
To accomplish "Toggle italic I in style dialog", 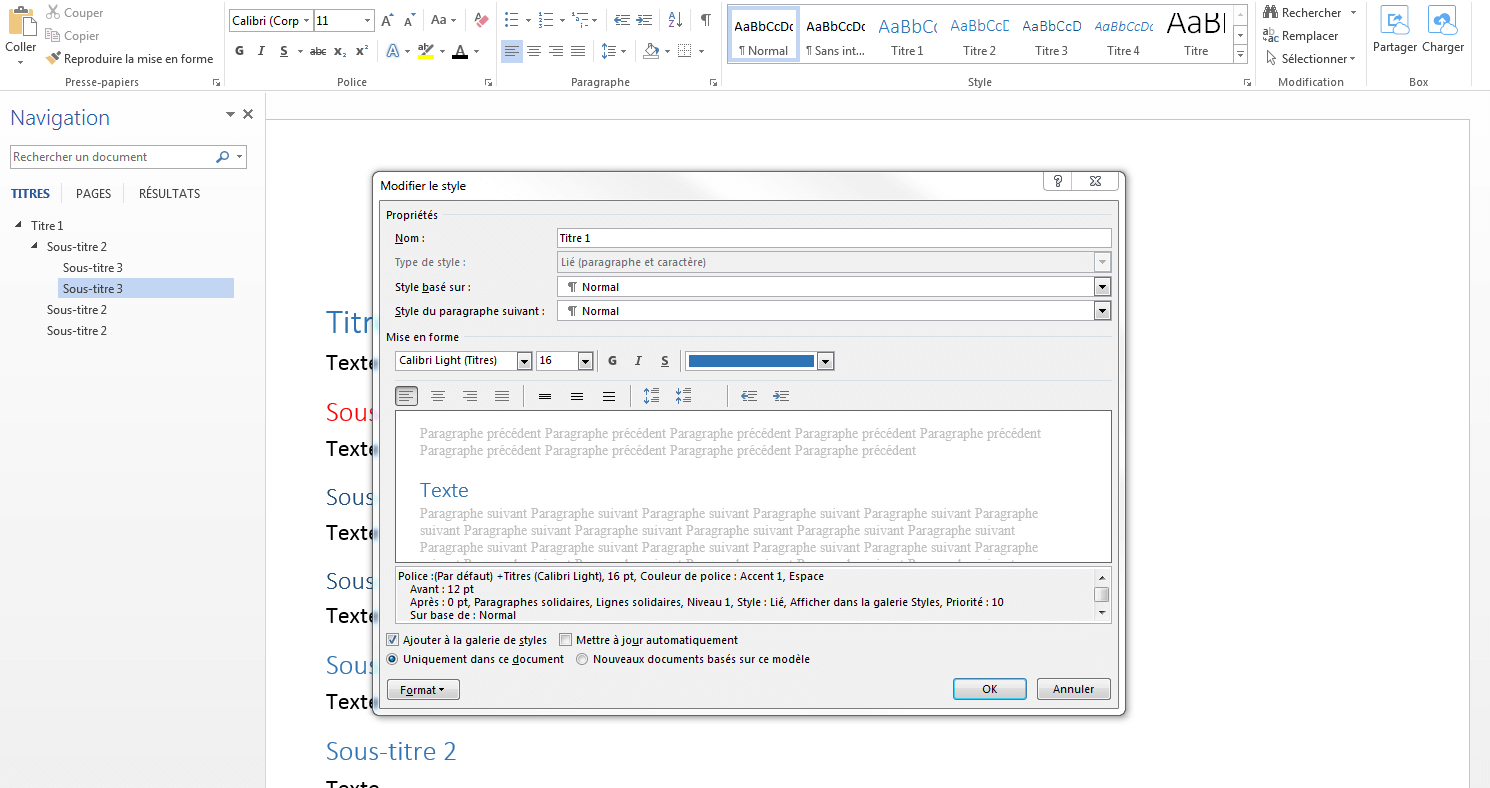I will 638,361.
